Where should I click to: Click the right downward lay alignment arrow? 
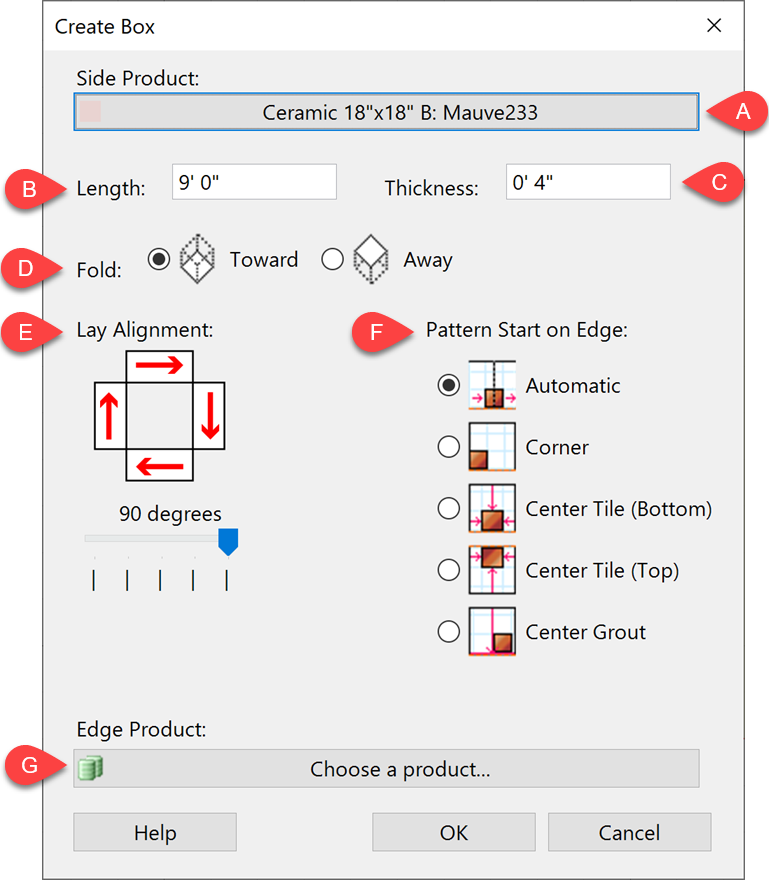click(210, 416)
